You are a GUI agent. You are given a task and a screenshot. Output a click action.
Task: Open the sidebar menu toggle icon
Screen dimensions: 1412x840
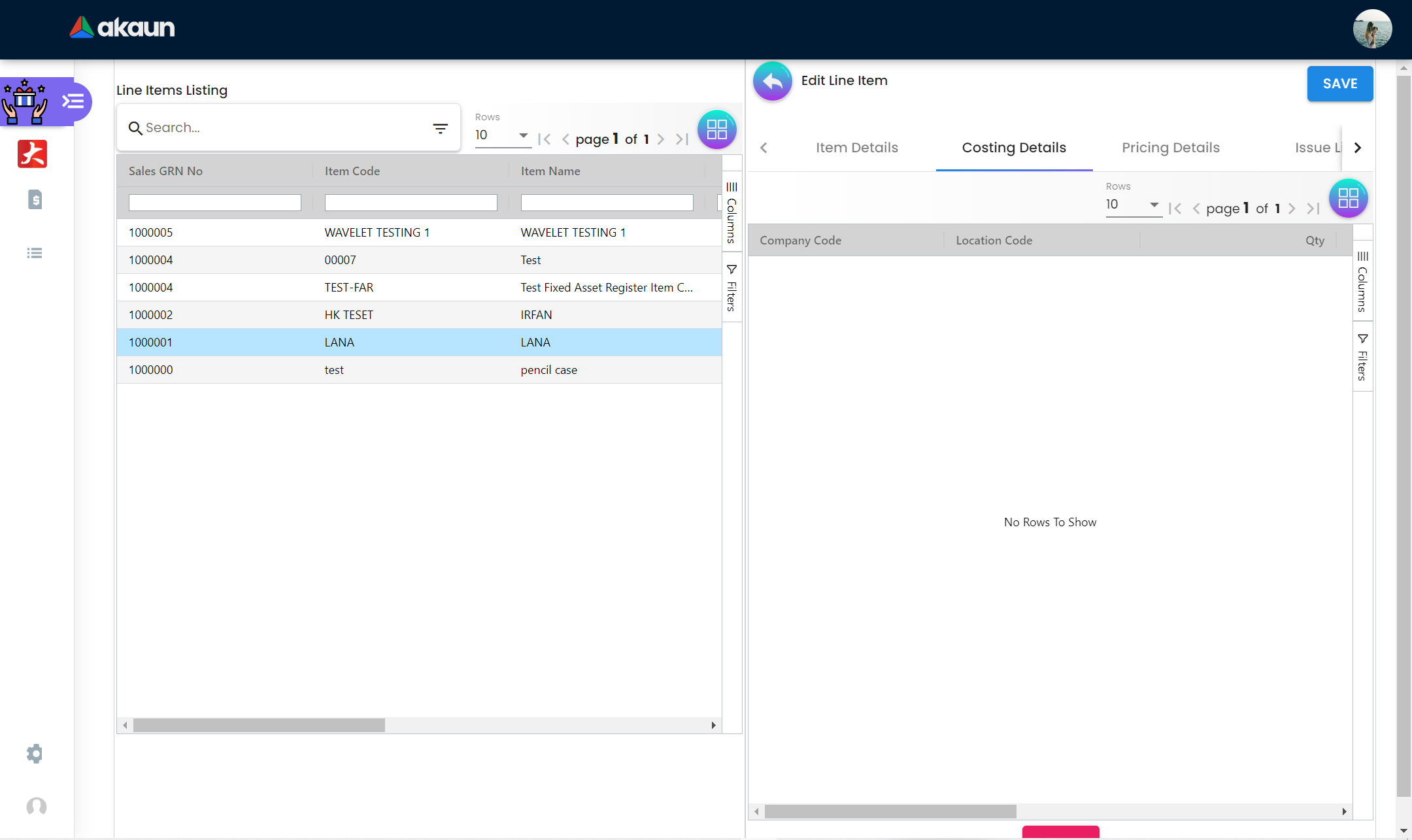(x=73, y=101)
